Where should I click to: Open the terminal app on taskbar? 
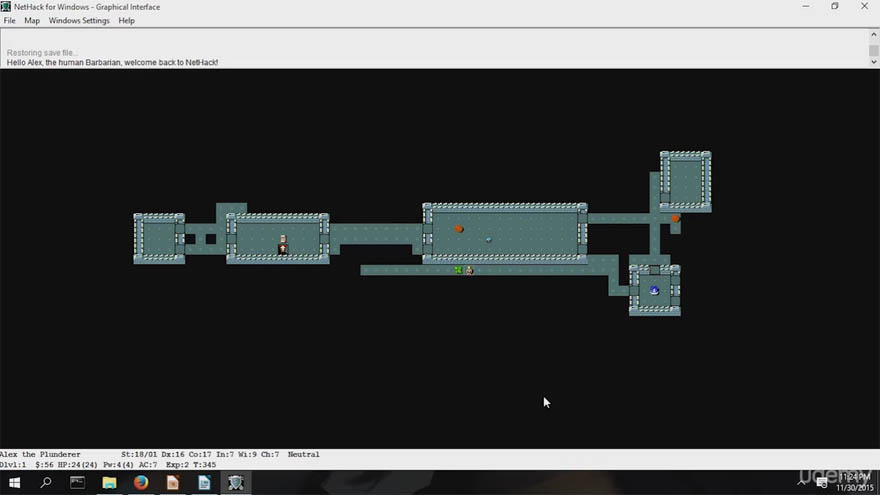77,483
